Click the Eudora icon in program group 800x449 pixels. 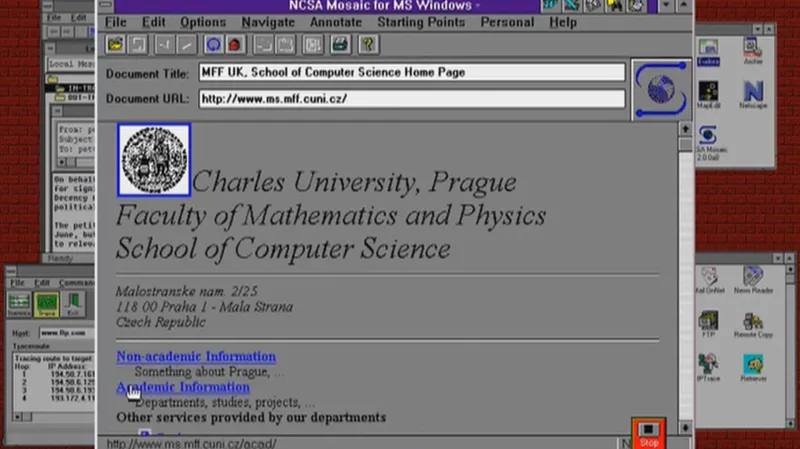708,53
